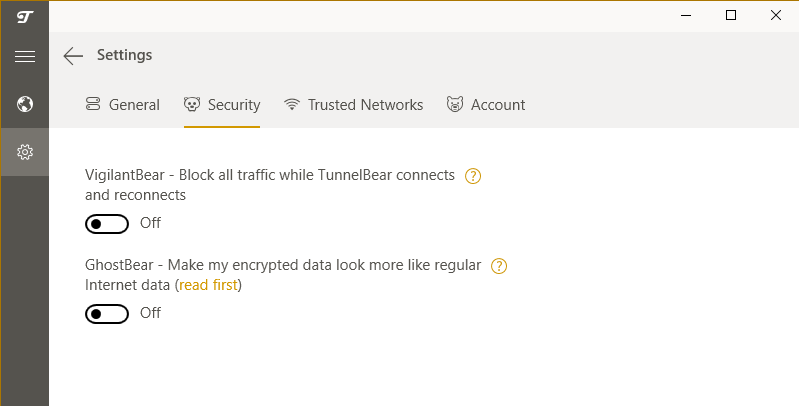The width and height of the screenshot is (799, 406).
Task: Go back using the arrow beside Settings
Action: tap(73, 56)
